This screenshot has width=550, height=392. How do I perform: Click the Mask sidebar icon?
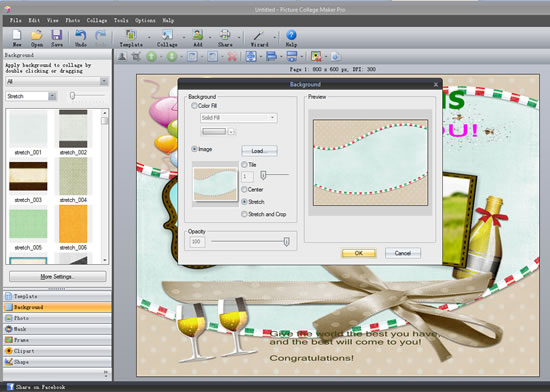tap(8, 329)
